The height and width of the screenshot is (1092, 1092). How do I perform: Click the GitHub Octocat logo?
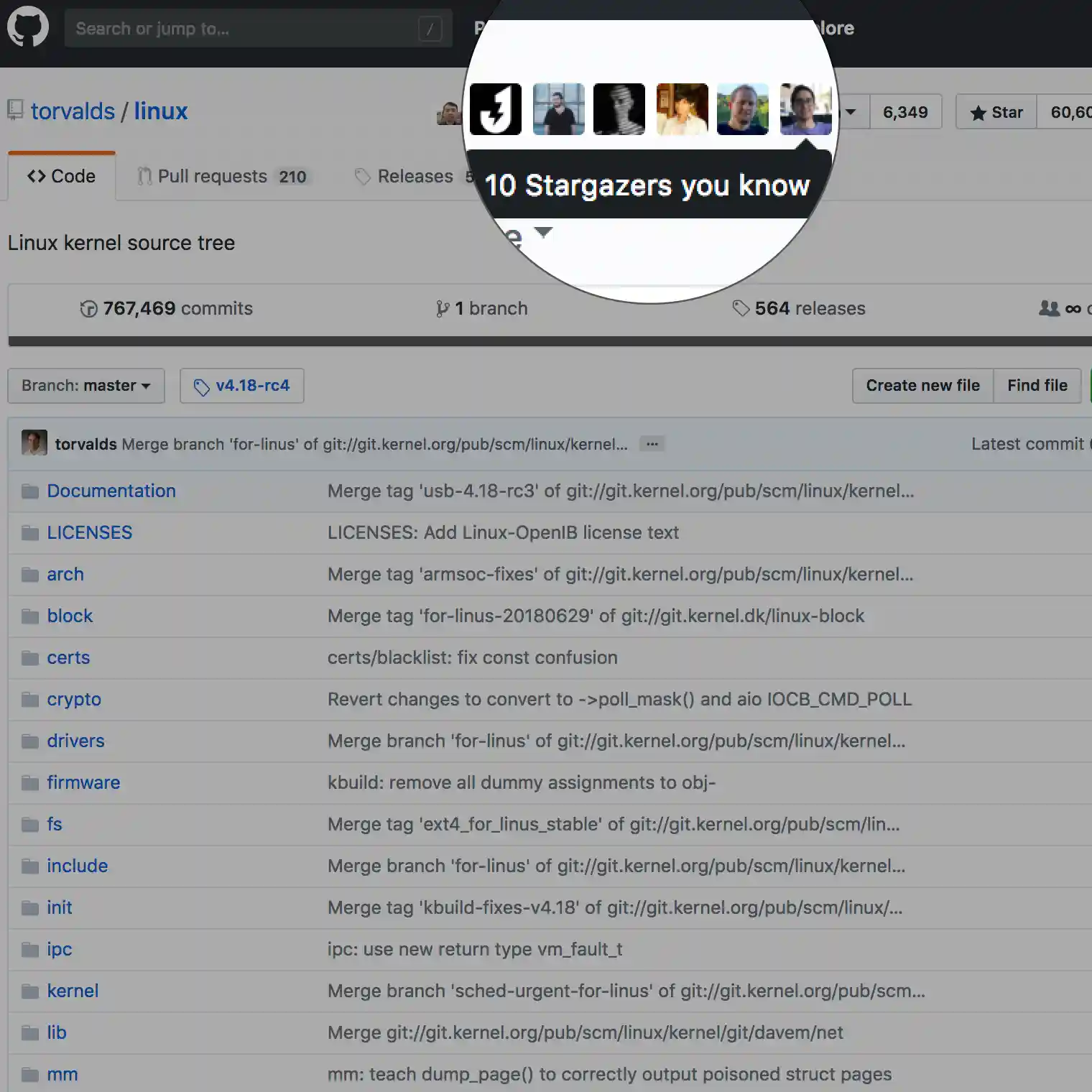28,27
